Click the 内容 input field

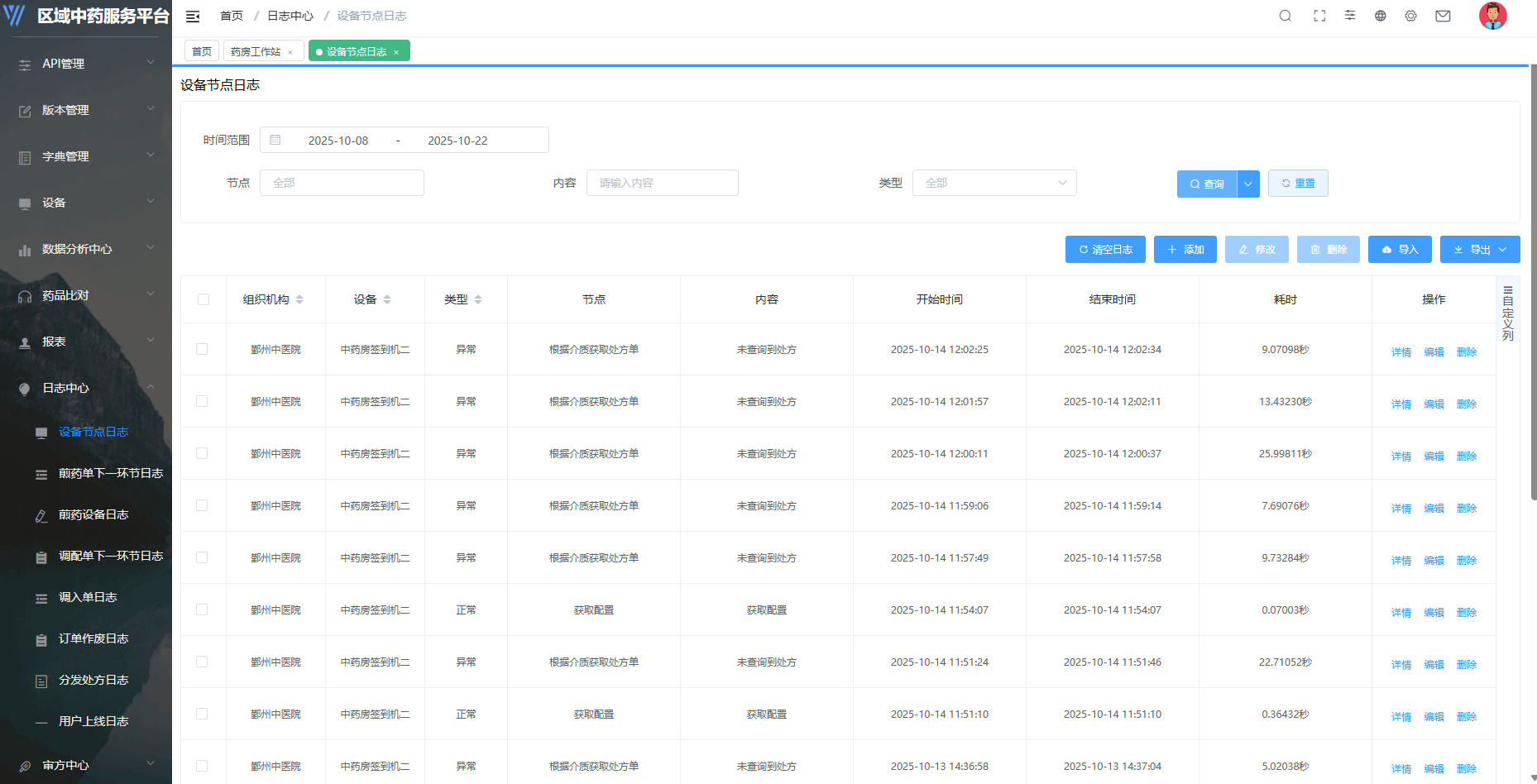pos(662,183)
